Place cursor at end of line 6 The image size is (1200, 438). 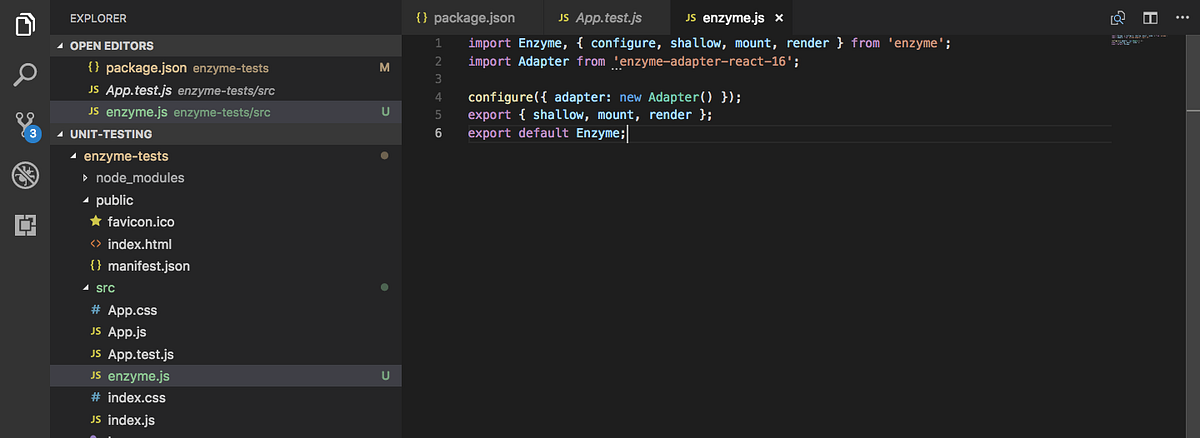627,133
